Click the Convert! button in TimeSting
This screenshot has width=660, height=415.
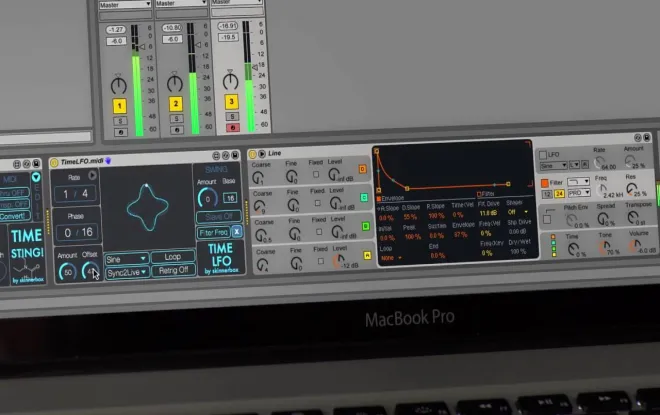(x=15, y=216)
